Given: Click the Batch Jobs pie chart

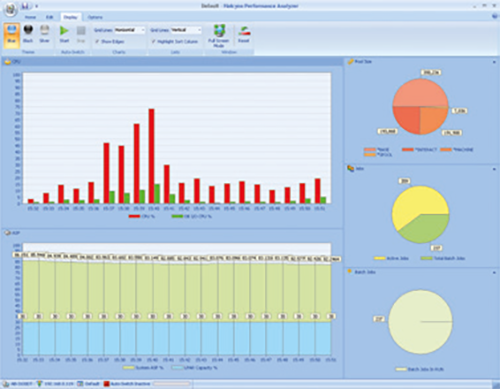Looking at the screenshot, I should coord(420,322).
